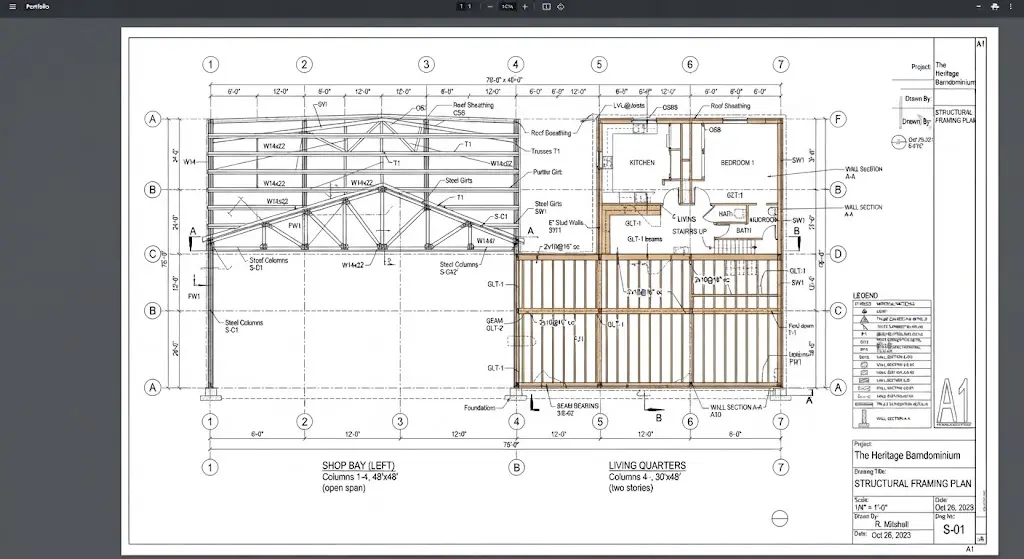Click the large A1 sheet size mark

953,402
